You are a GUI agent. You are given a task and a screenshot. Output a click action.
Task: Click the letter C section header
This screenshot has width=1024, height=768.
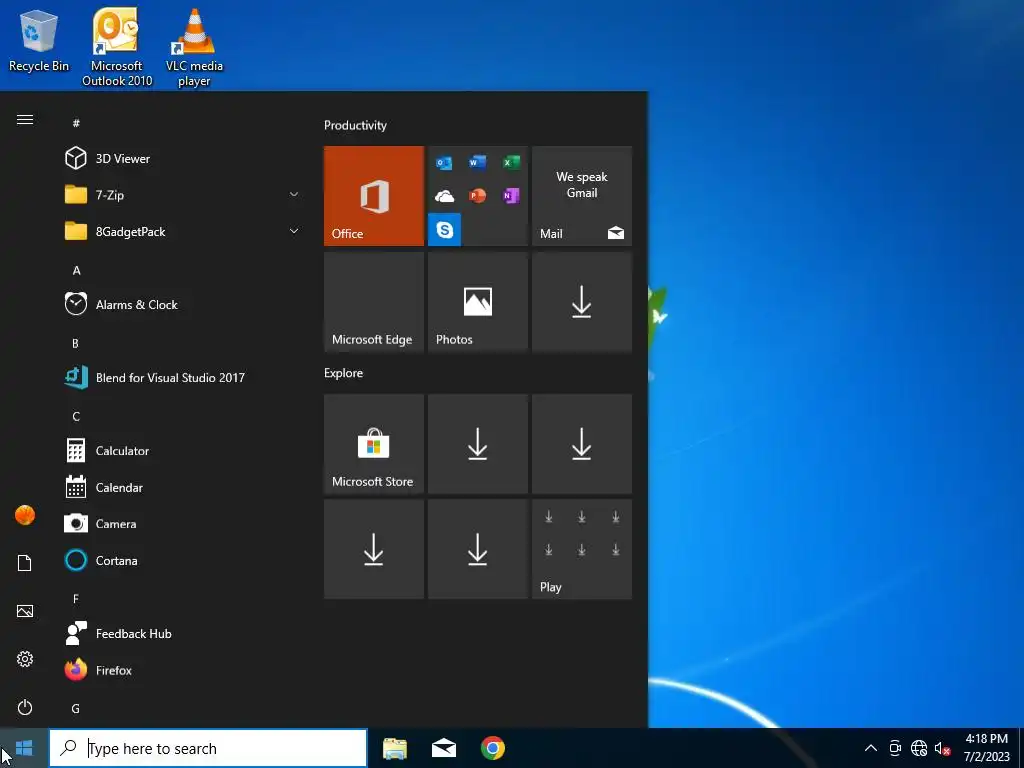[x=76, y=417]
